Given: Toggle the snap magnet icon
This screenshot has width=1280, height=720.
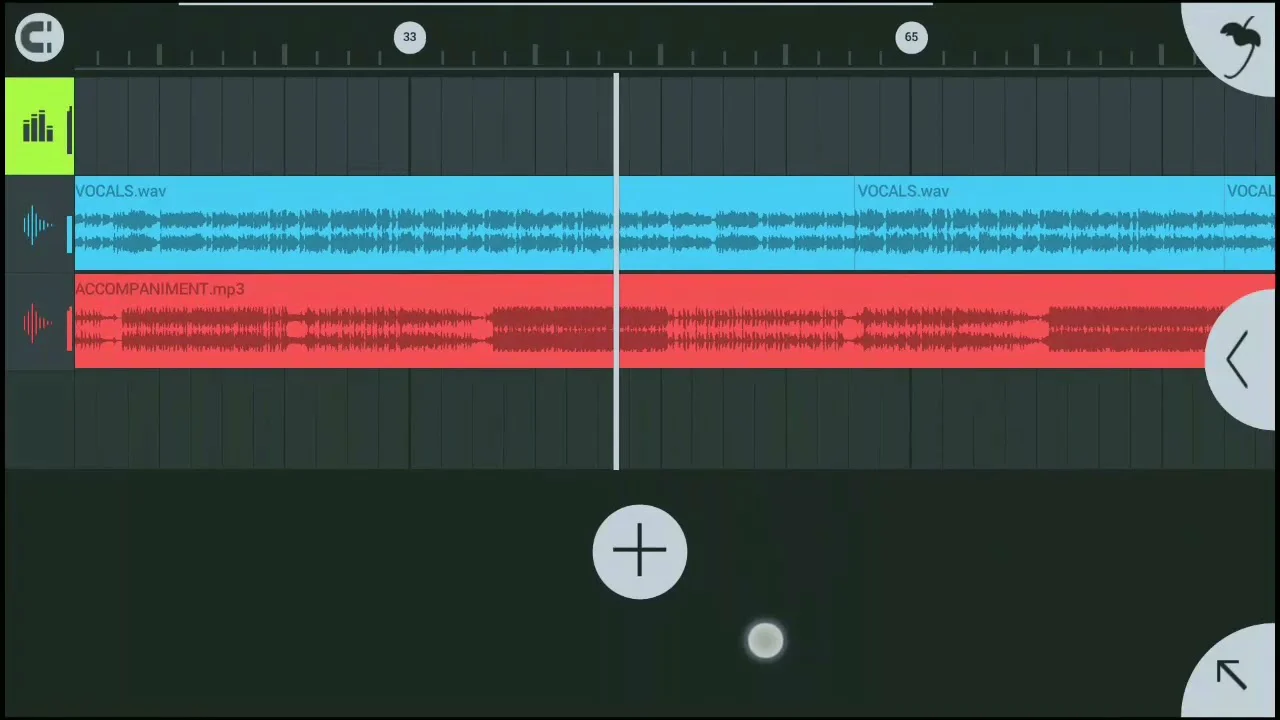Looking at the screenshot, I should click(x=40, y=38).
